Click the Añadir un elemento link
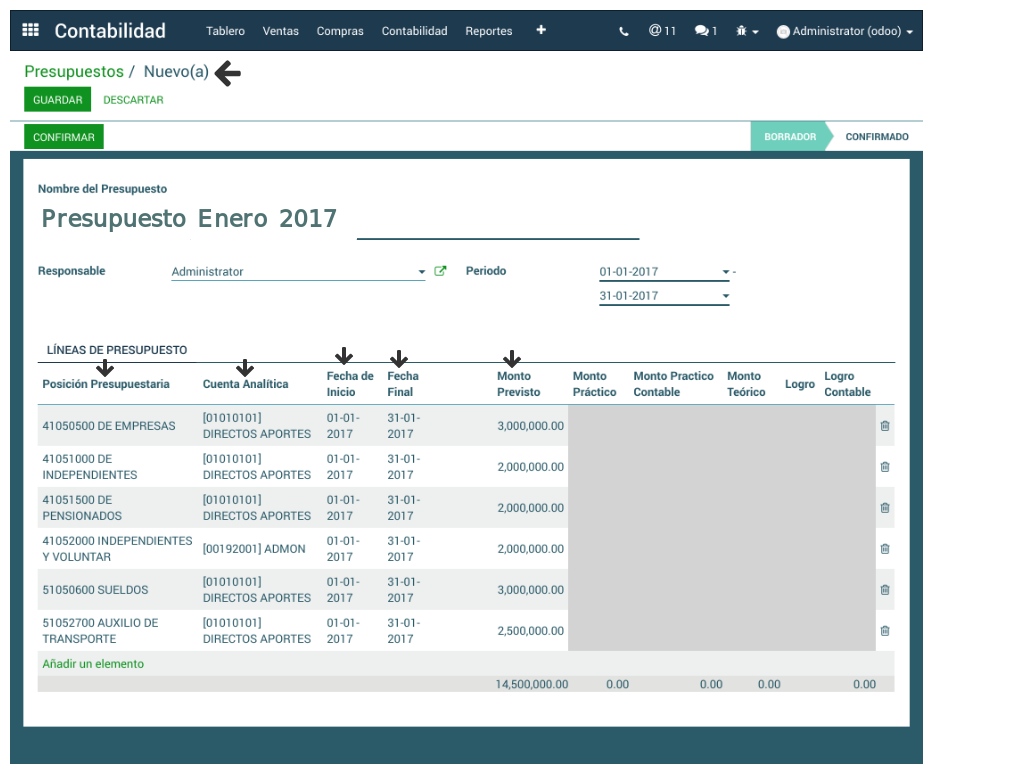Image resolution: width=1023 pixels, height=767 pixels. coord(93,664)
